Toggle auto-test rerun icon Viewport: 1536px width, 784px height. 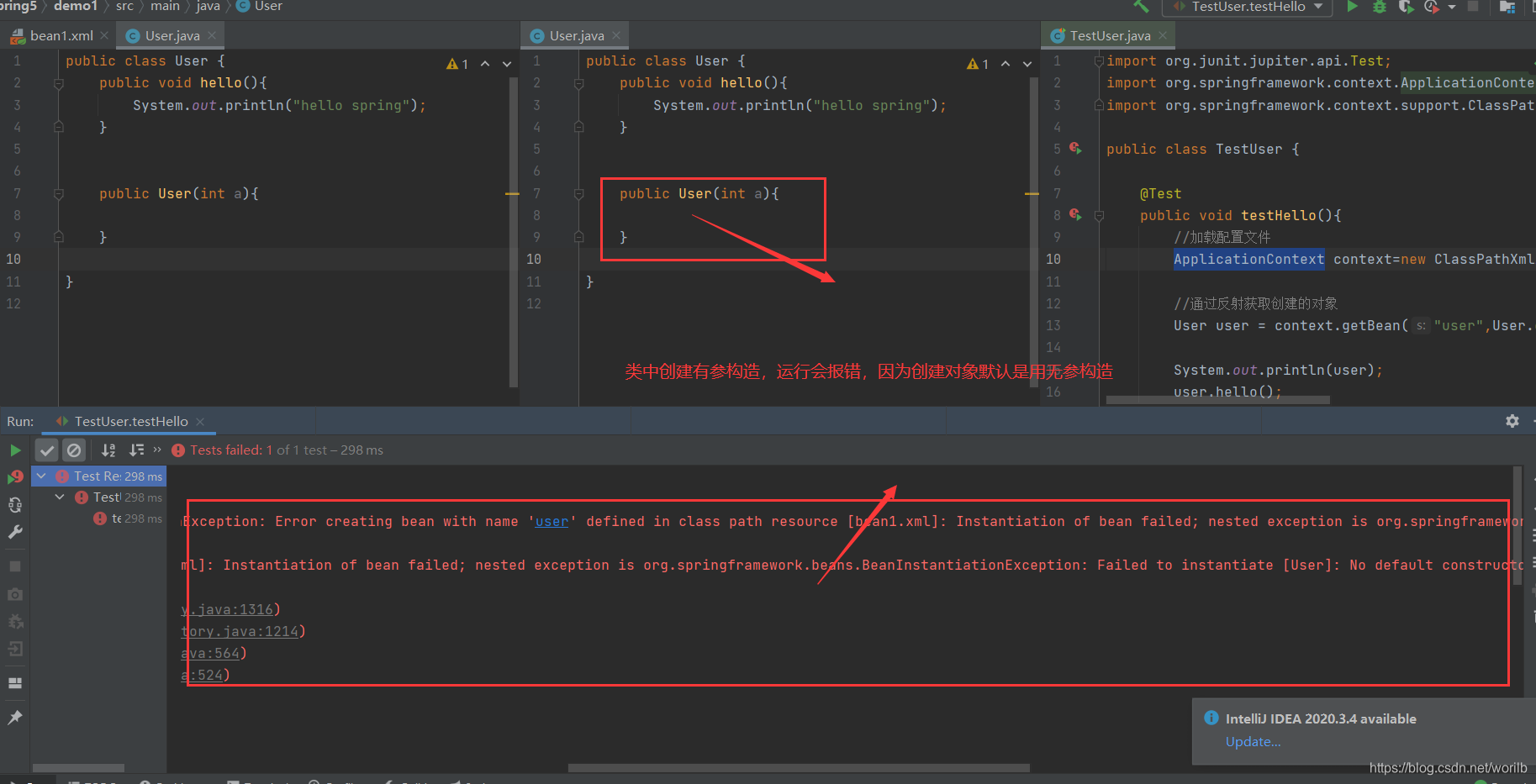(x=15, y=505)
